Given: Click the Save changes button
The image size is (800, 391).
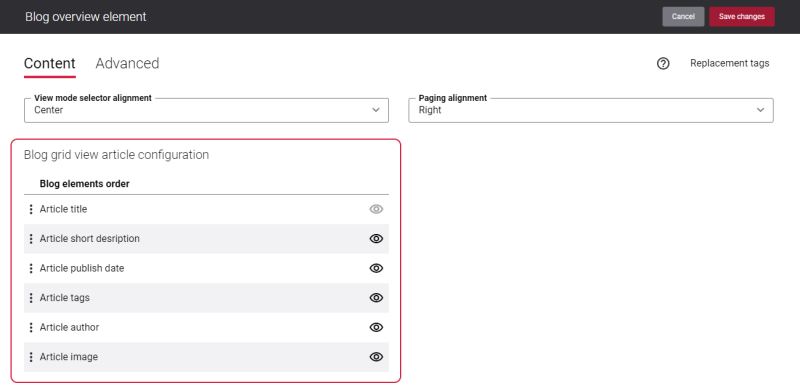Looking at the screenshot, I should pyautogui.click(x=742, y=17).
